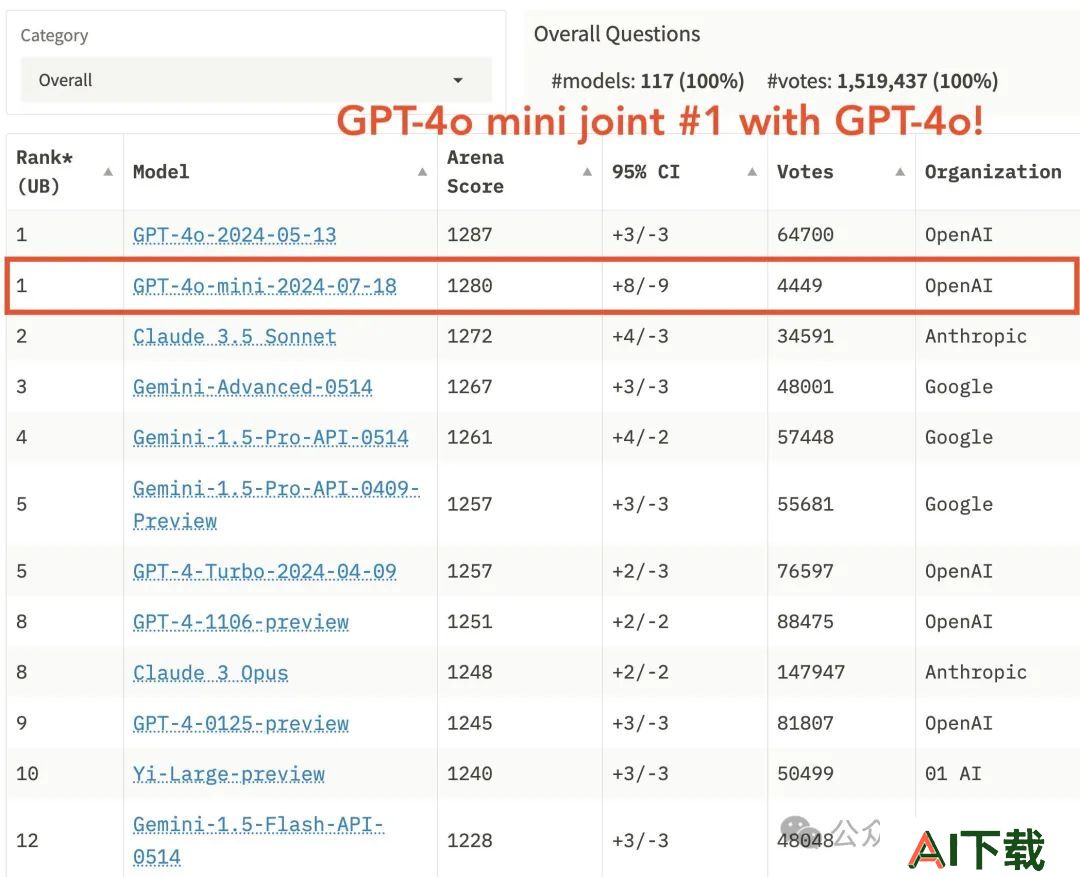Viewport: 1080px width, 877px height.
Task: Click the vote count 57448
Action: (x=804, y=437)
